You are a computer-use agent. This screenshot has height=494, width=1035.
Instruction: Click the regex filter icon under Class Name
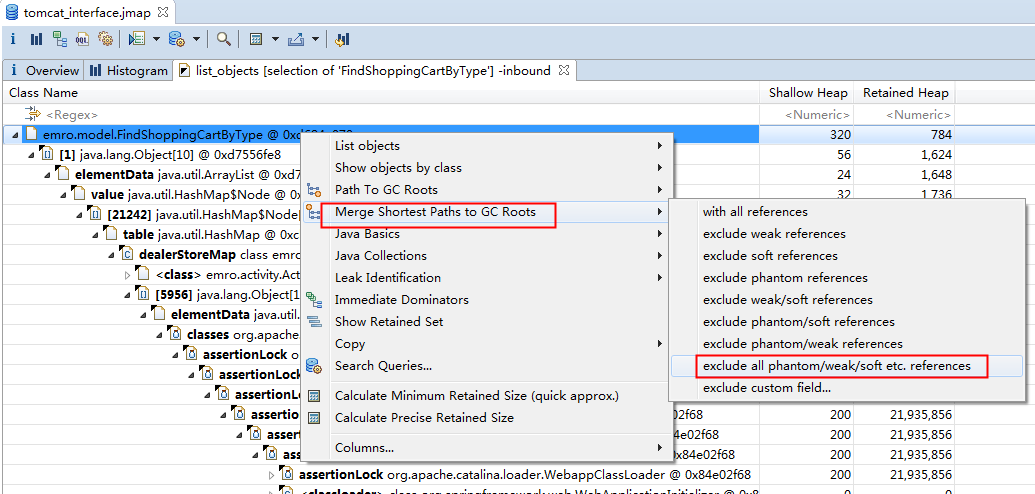pyautogui.click(x=32, y=114)
